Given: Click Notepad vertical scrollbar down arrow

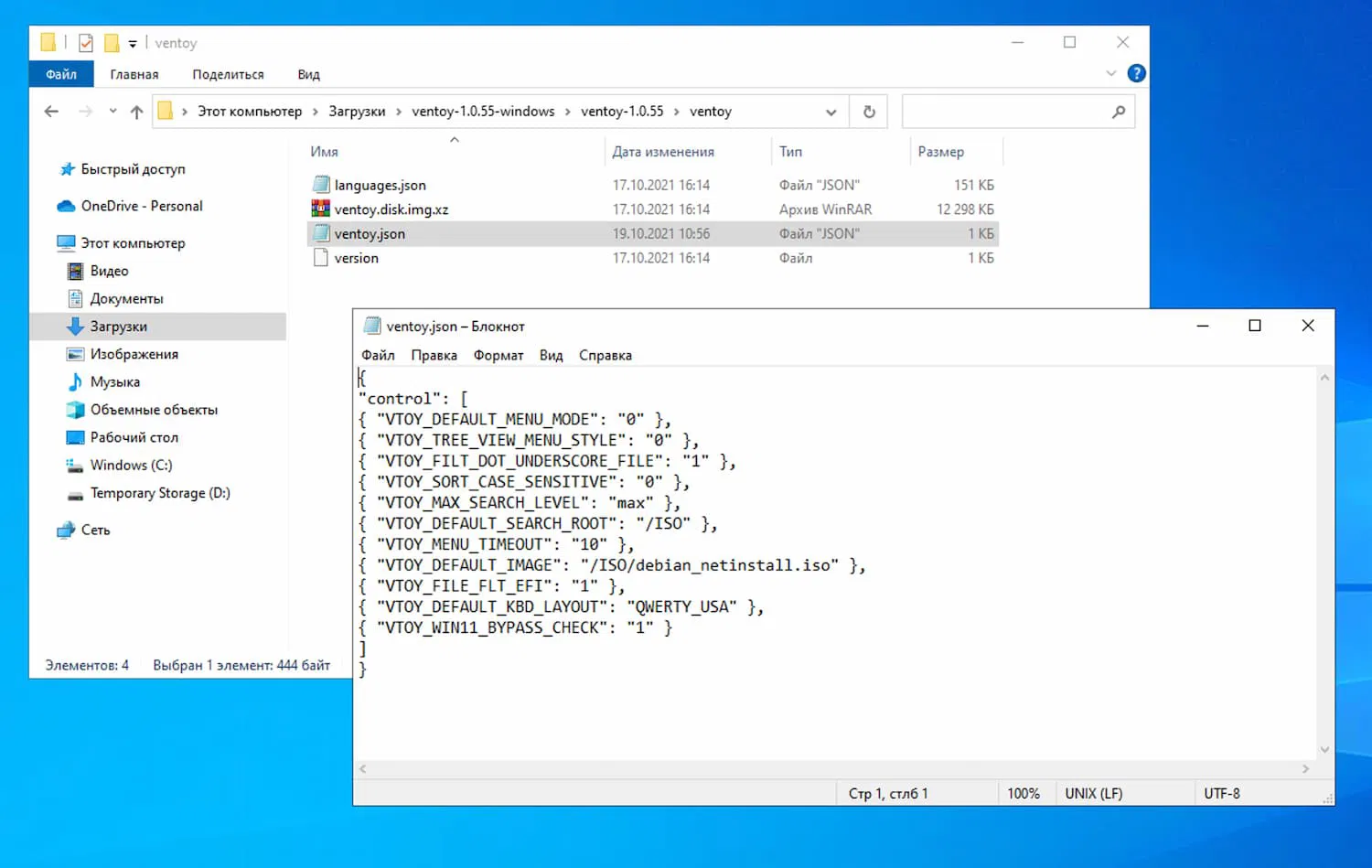Looking at the screenshot, I should pyautogui.click(x=1324, y=750).
